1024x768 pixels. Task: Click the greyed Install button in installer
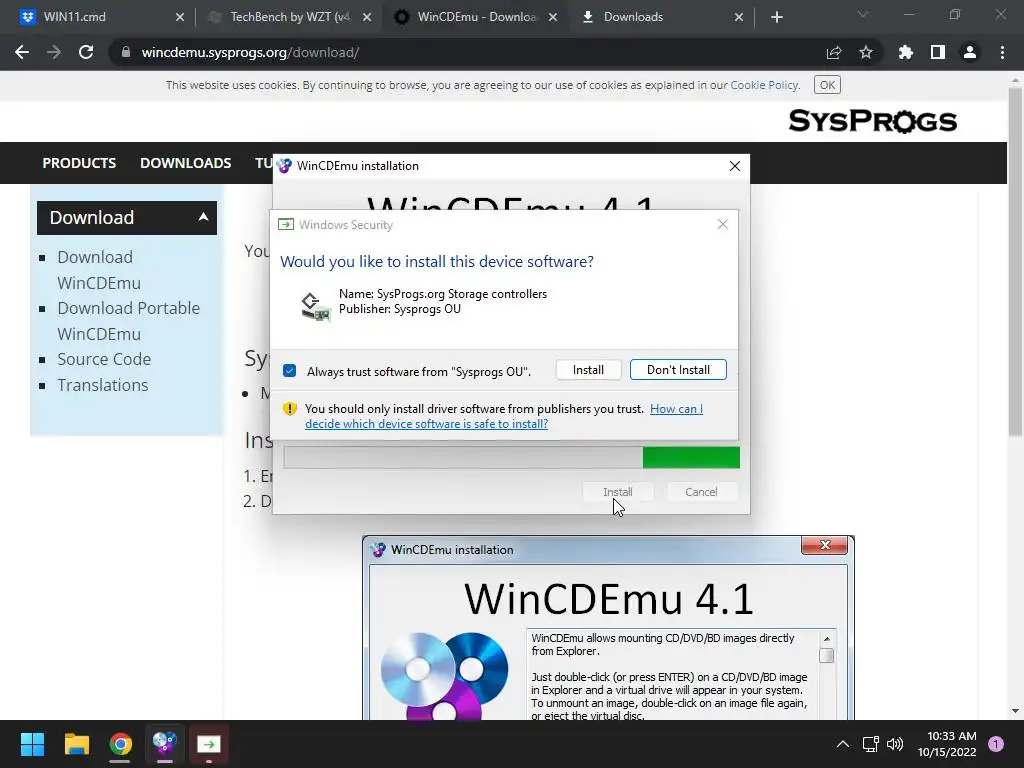617,492
